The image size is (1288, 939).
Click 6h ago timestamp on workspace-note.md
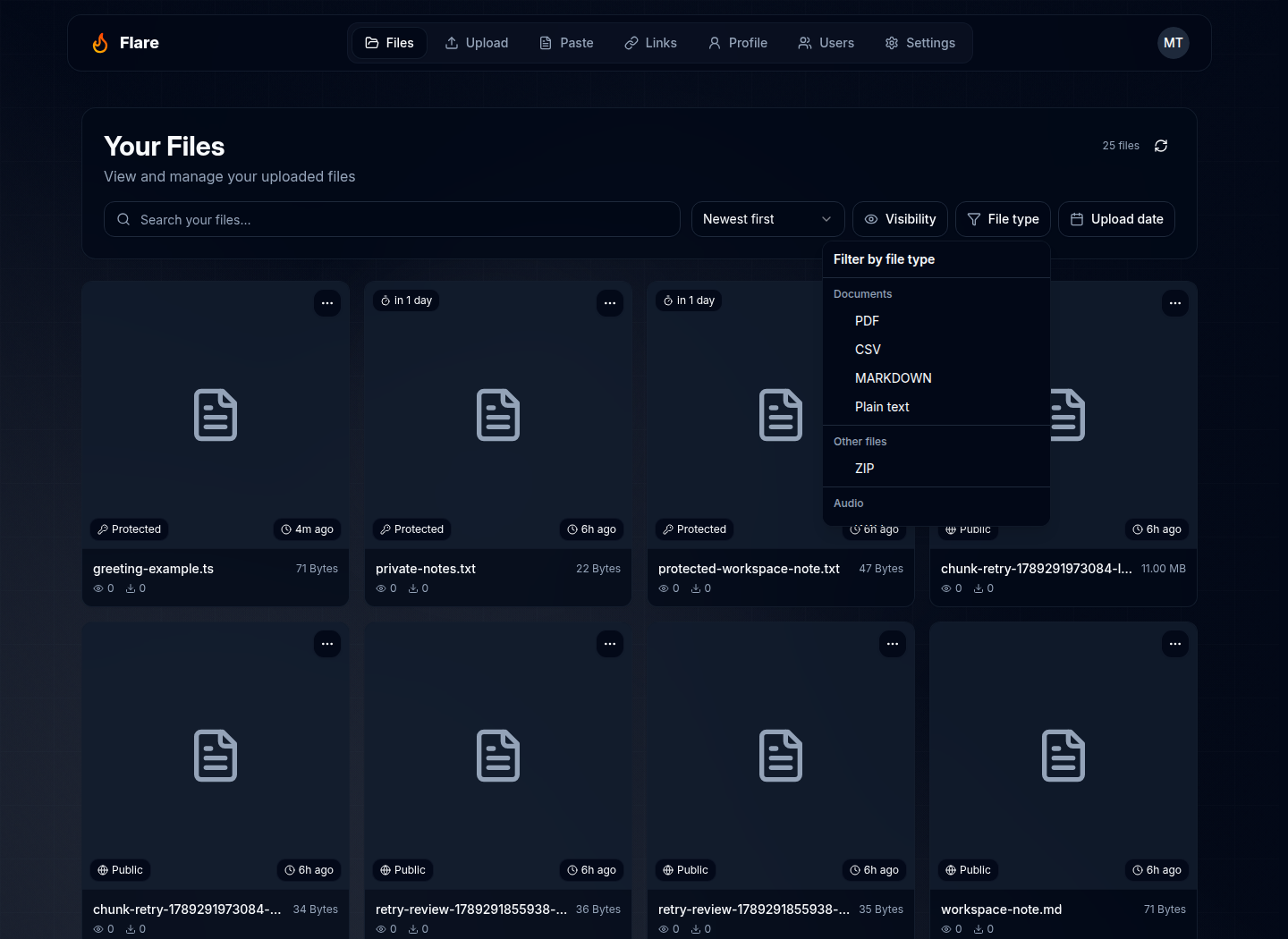[1157, 870]
